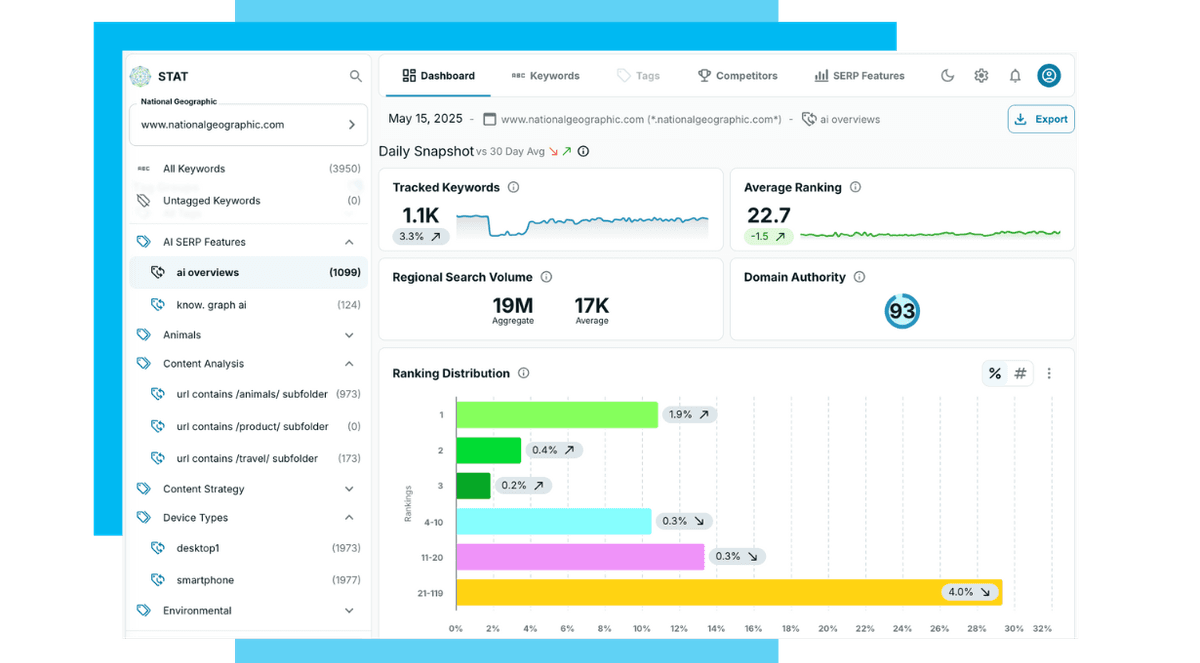Open the www.nationalgeographic.com site selector
Image resolution: width=1200 pixels, height=663 pixels.
click(248, 125)
